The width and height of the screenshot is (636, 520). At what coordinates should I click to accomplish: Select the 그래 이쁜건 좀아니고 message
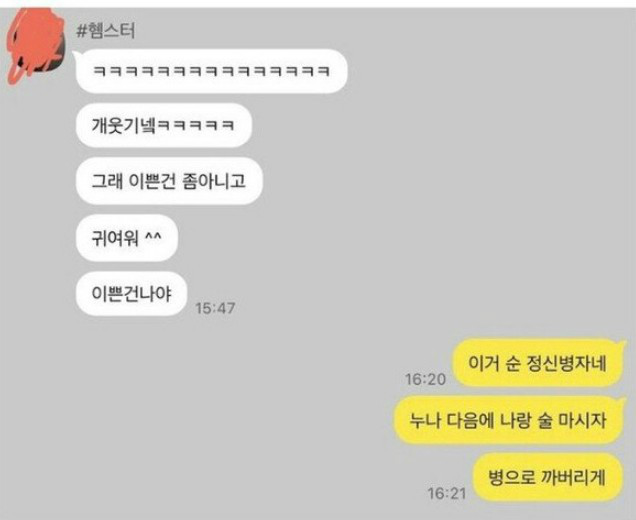(x=169, y=181)
